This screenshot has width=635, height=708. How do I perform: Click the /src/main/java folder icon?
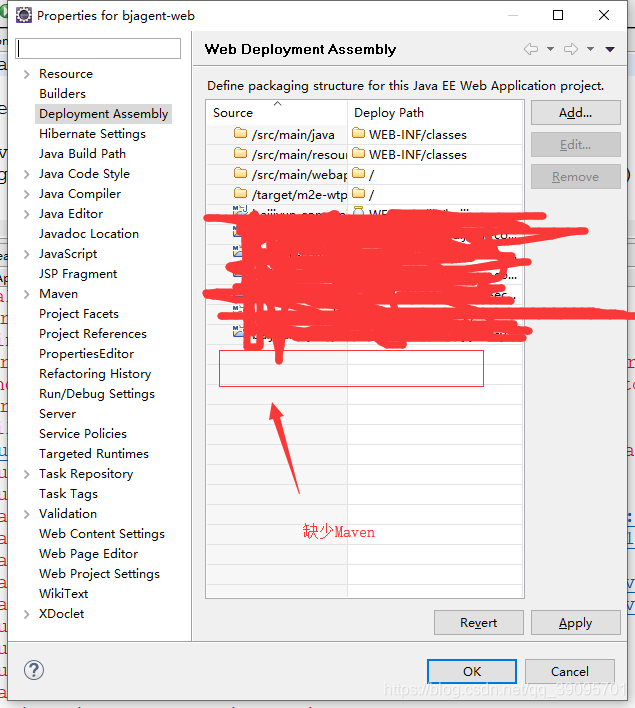click(241, 133)
